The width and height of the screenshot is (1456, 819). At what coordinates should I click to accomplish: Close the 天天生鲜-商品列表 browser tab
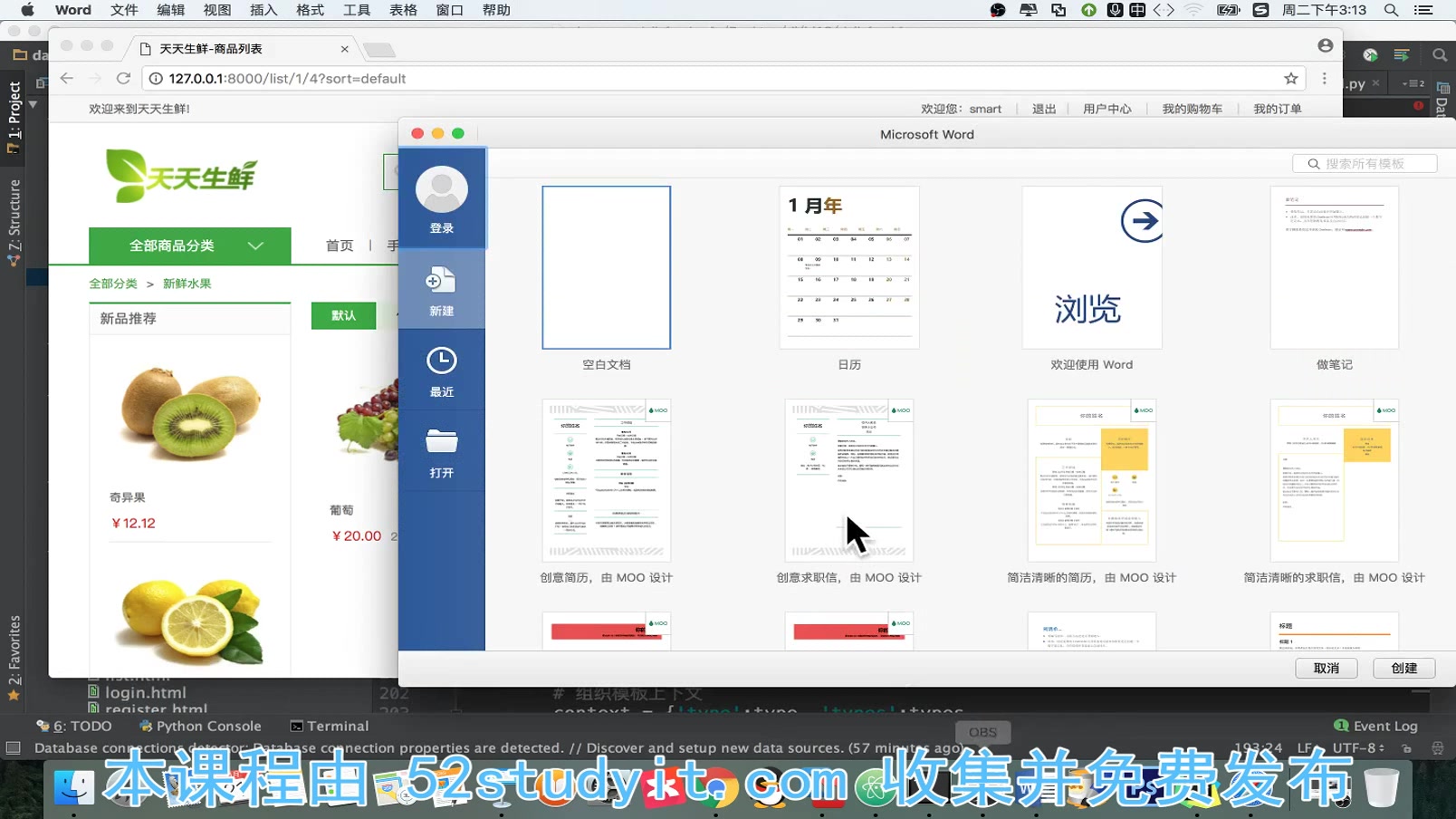pos(344,49)
